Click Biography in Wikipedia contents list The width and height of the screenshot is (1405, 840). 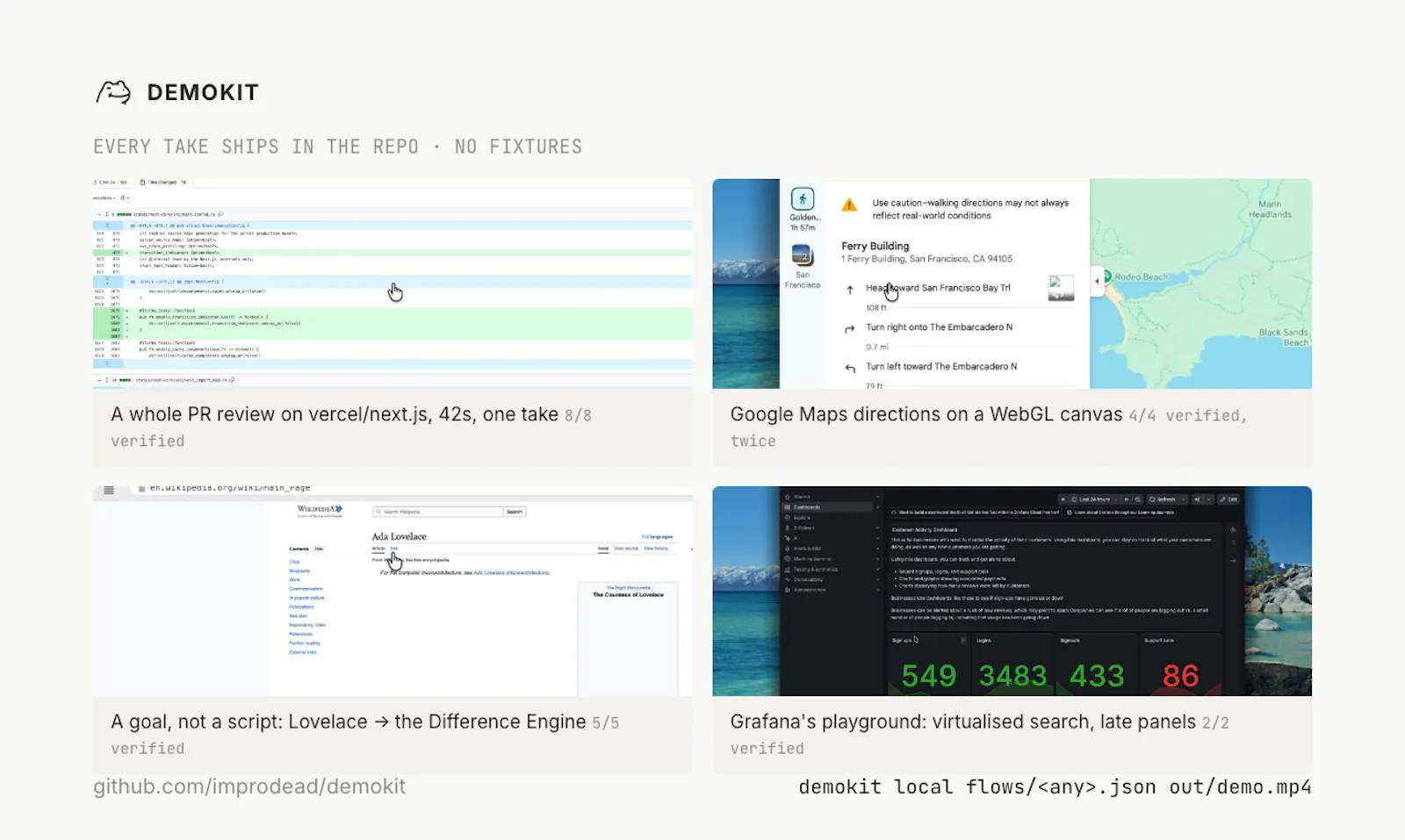pos(299,571)
